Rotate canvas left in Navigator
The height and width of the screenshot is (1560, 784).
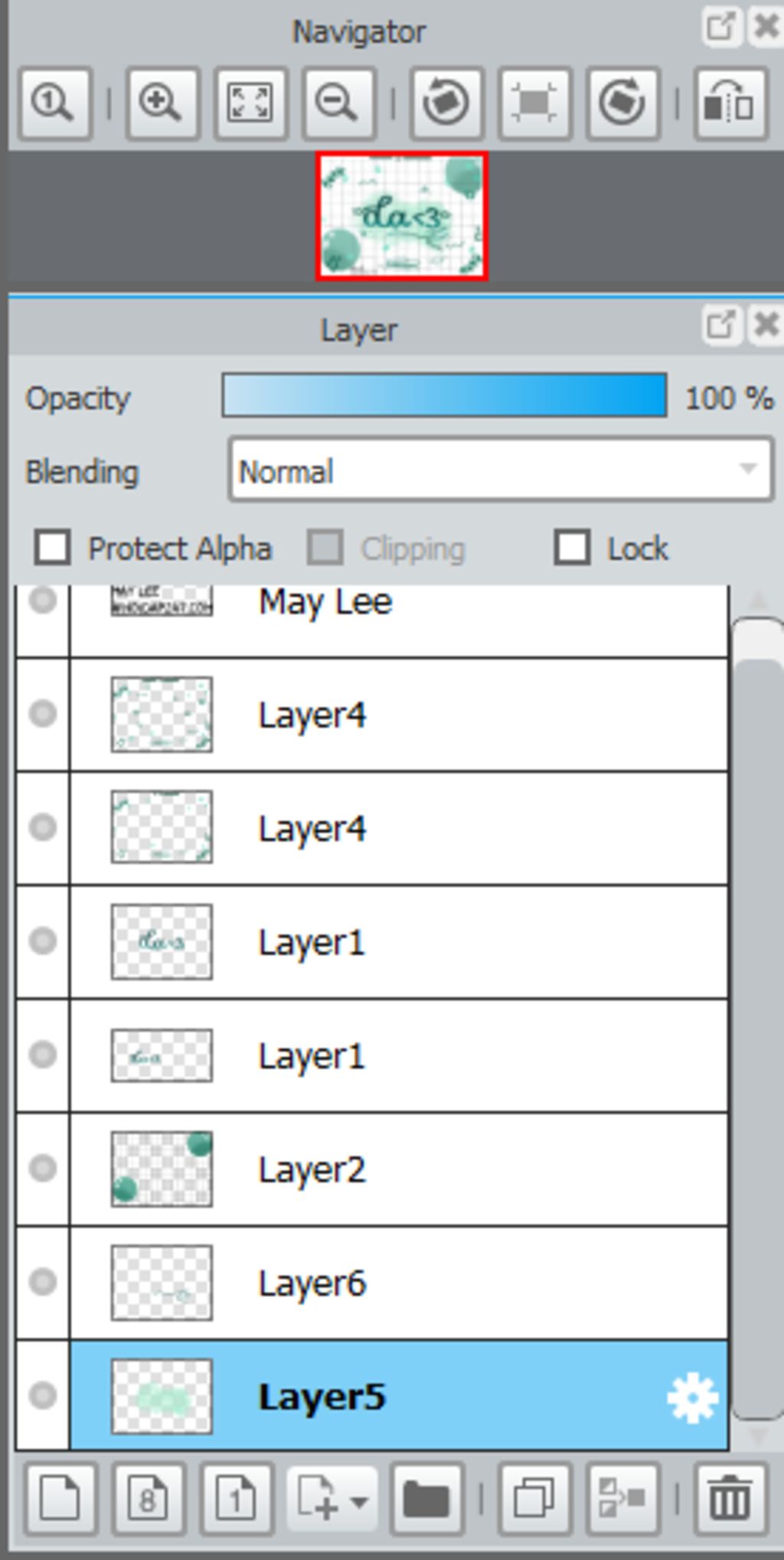point(446,103)
